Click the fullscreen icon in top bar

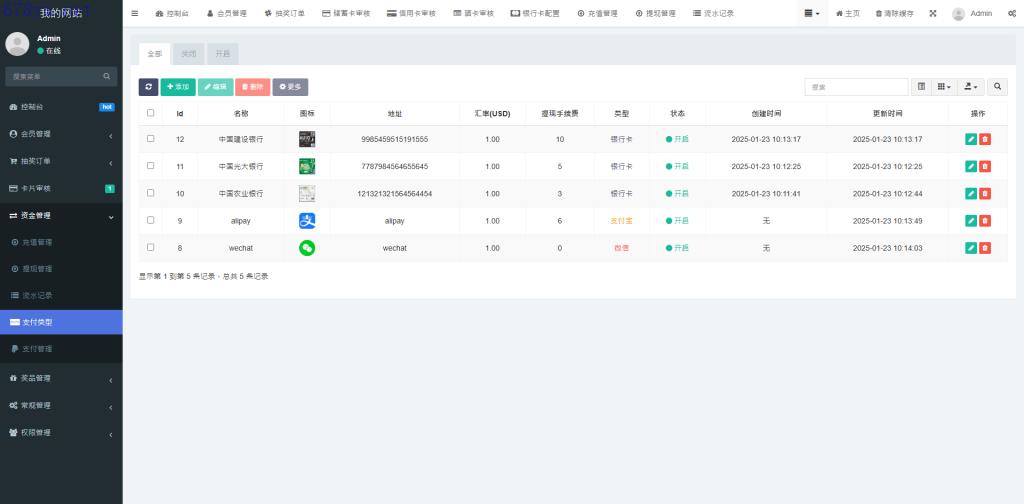[x=933, y=13]
